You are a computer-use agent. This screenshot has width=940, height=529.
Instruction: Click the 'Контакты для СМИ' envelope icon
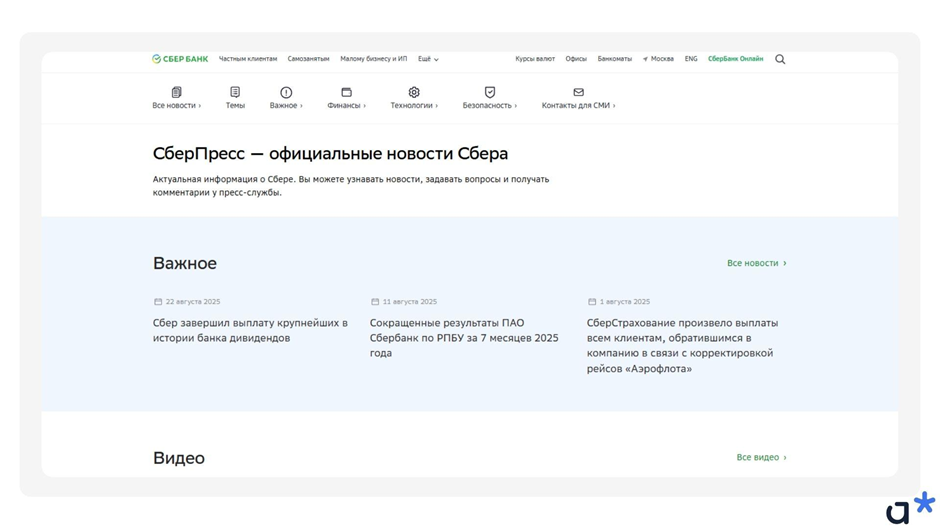coord(578,92)
